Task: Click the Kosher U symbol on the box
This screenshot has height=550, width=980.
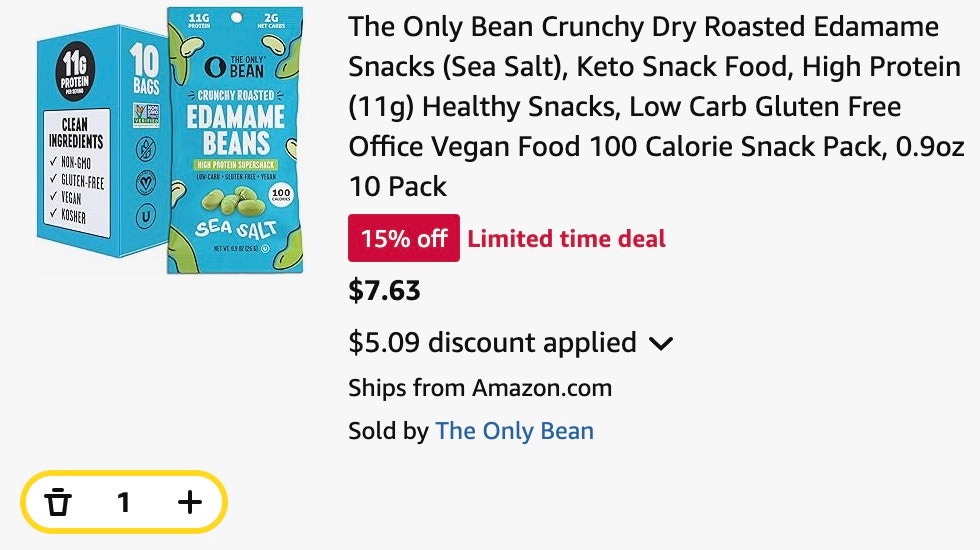Action: tap(146, 217)
